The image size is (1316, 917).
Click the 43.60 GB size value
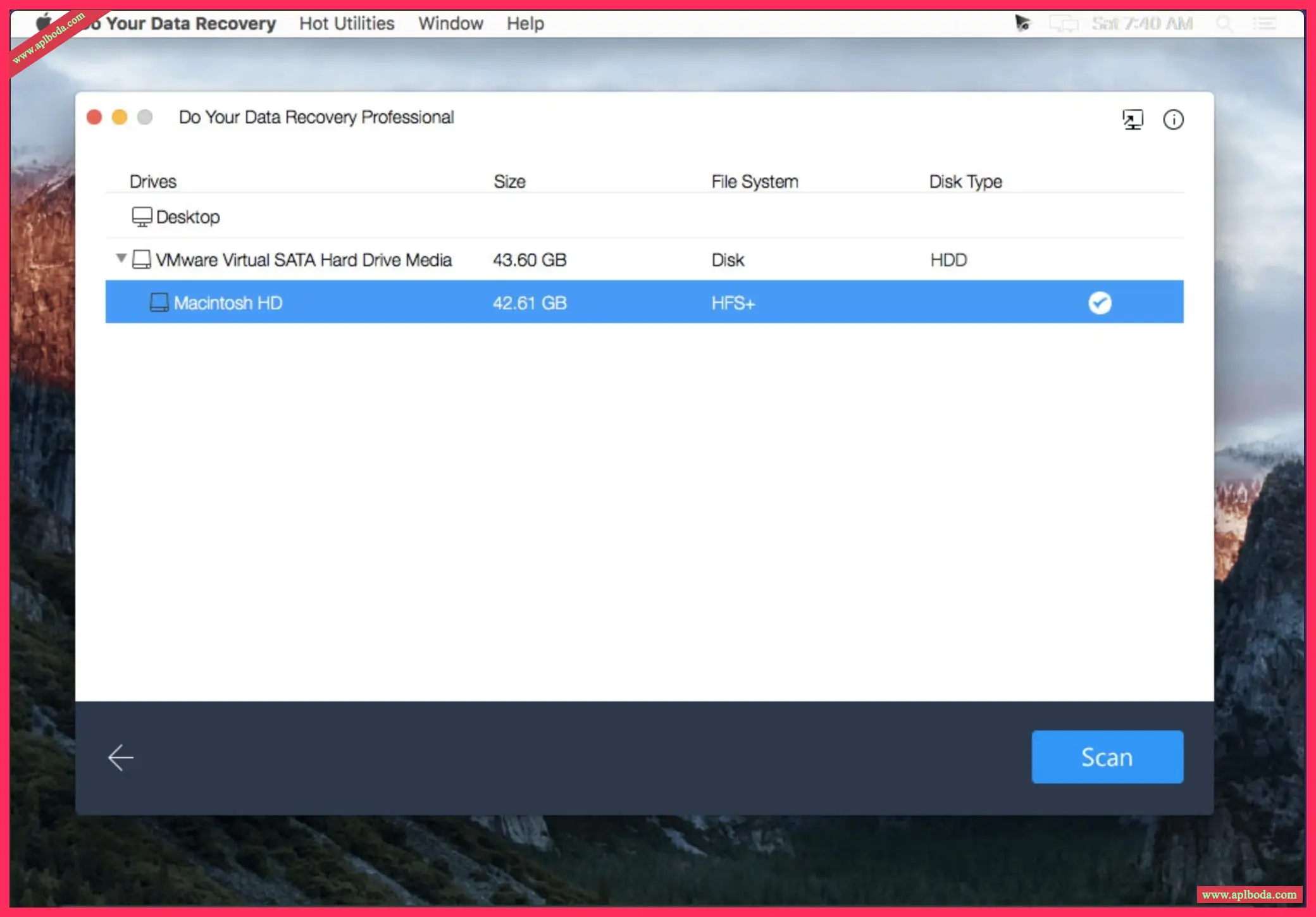click(530, 260)
